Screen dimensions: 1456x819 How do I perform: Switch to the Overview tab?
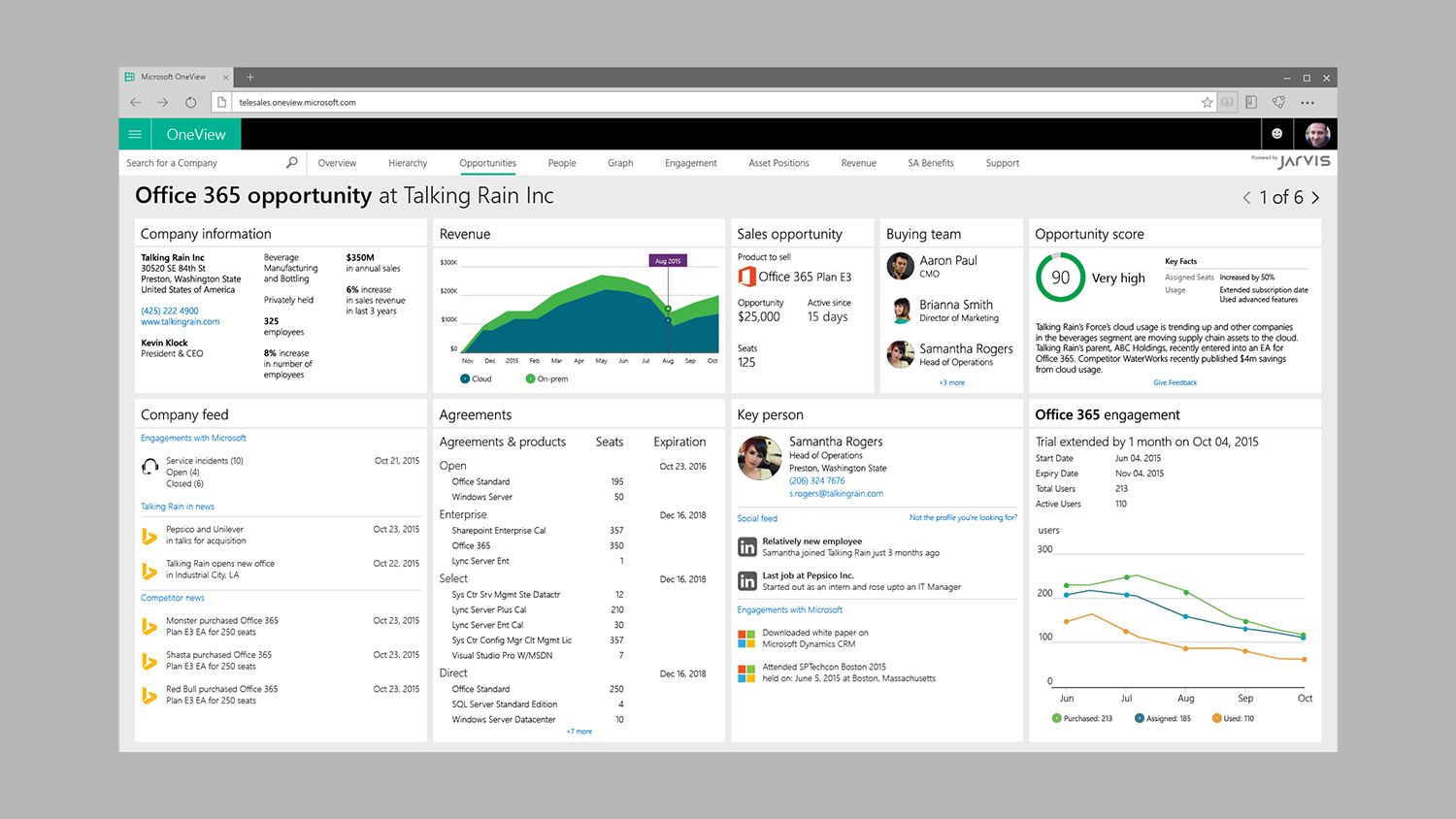[337, 163]
